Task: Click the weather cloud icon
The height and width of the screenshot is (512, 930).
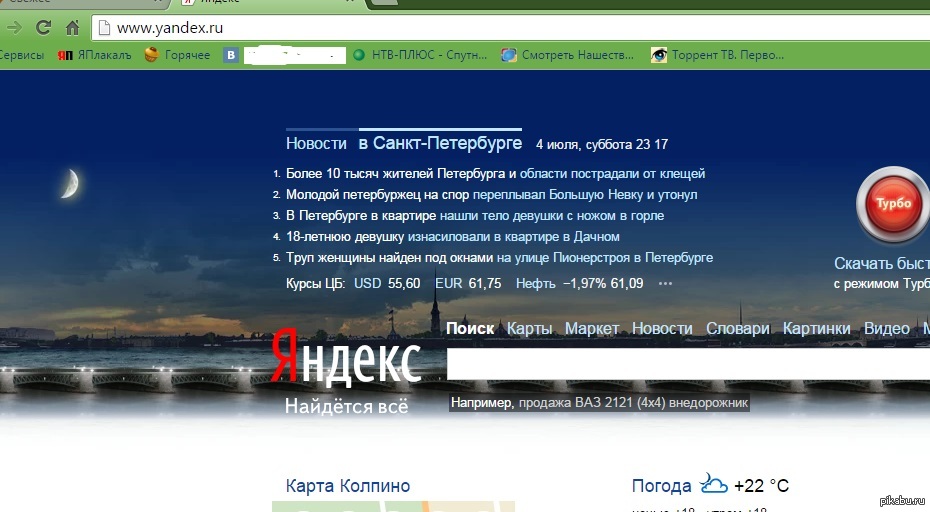Action: point(714,484)
